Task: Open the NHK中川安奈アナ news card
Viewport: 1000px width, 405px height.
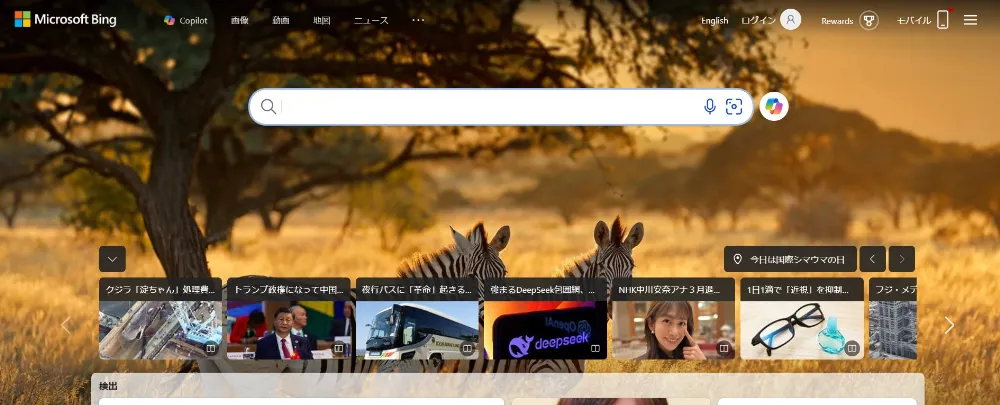Action: 673,318
